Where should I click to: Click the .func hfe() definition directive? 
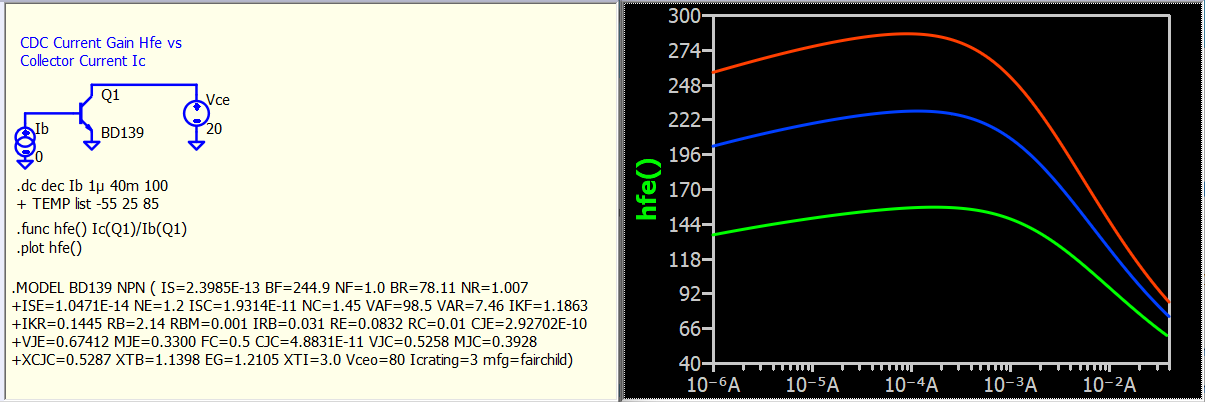coord(102,229)
